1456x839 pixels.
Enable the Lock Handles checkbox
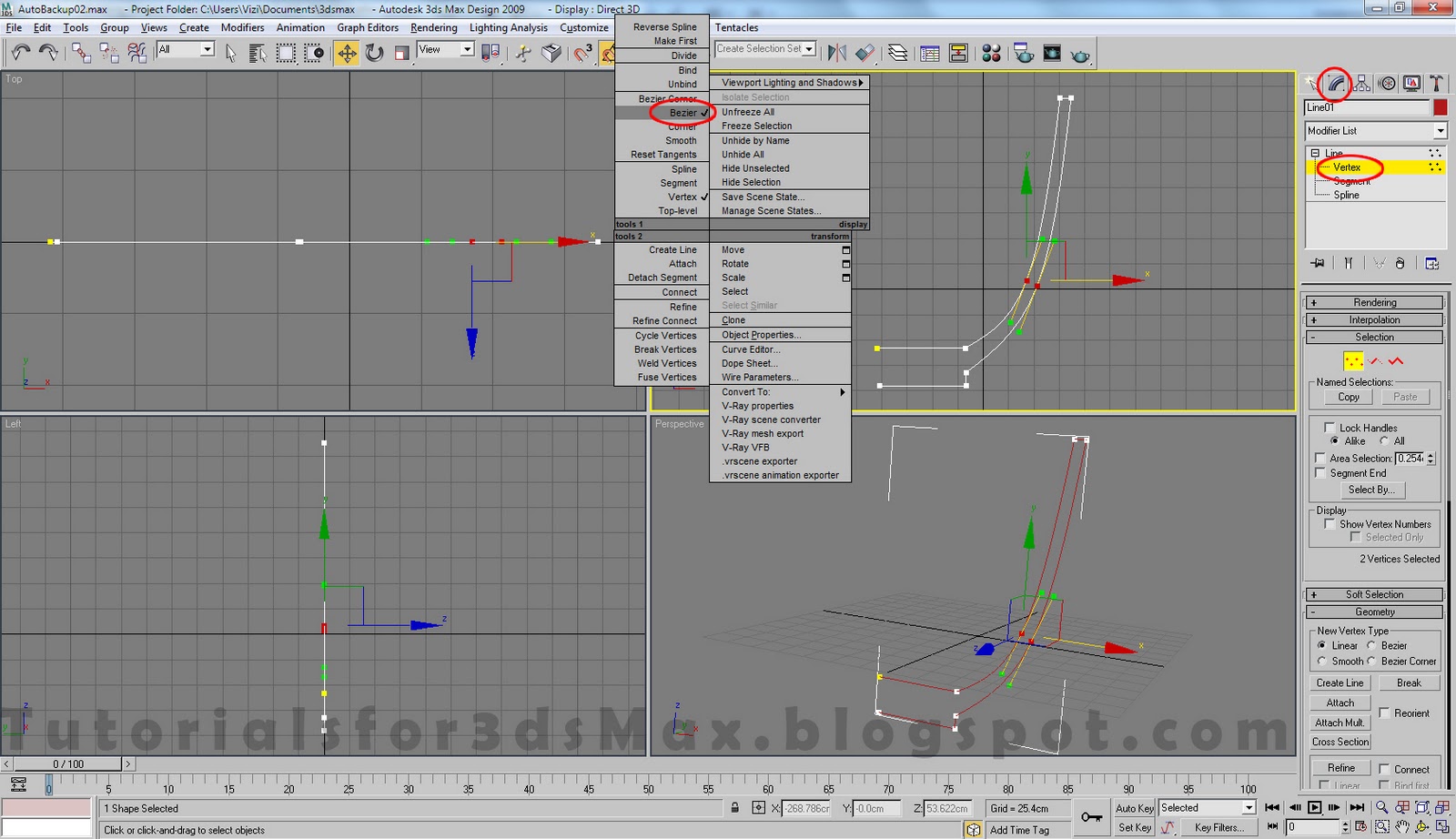pyautogui.click(x=1330, y=428)
